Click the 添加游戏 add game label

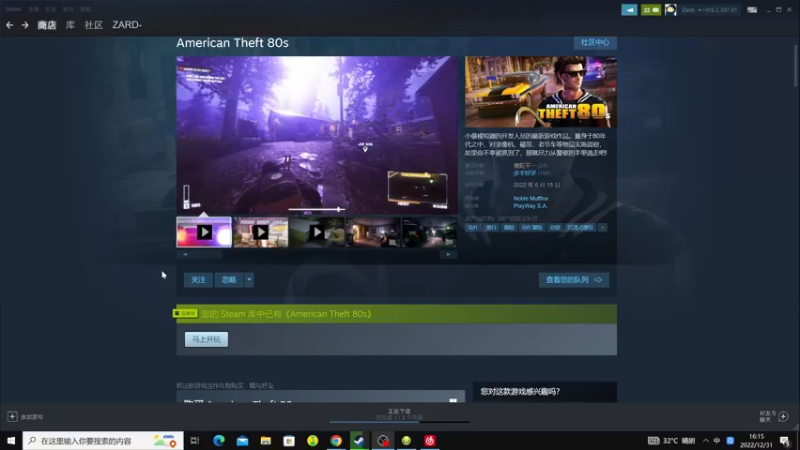[32, 417]
